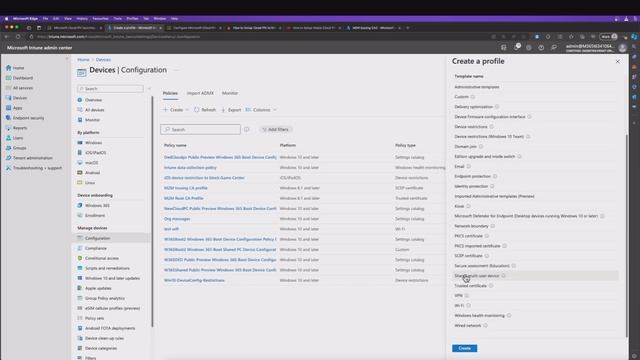Switch to the Import ADMX tab
640x360 pixels.
pyautogui.click(x=200, y=93)
